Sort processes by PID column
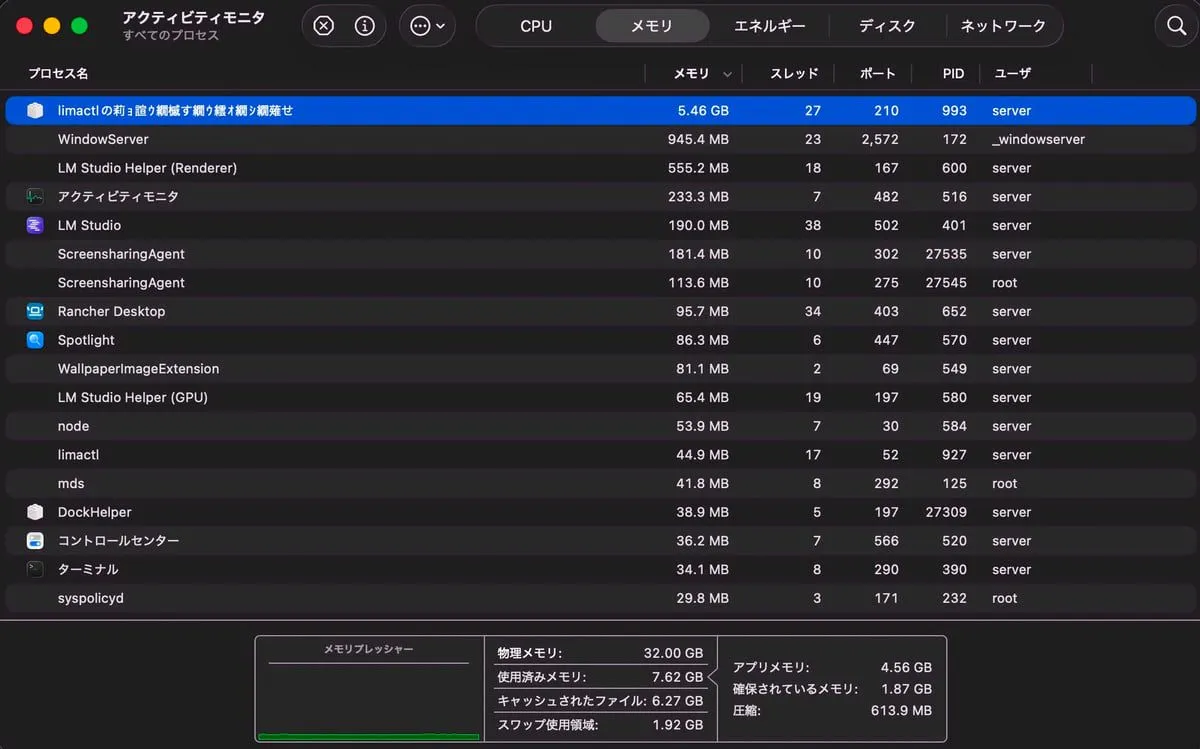 [953, 73]
